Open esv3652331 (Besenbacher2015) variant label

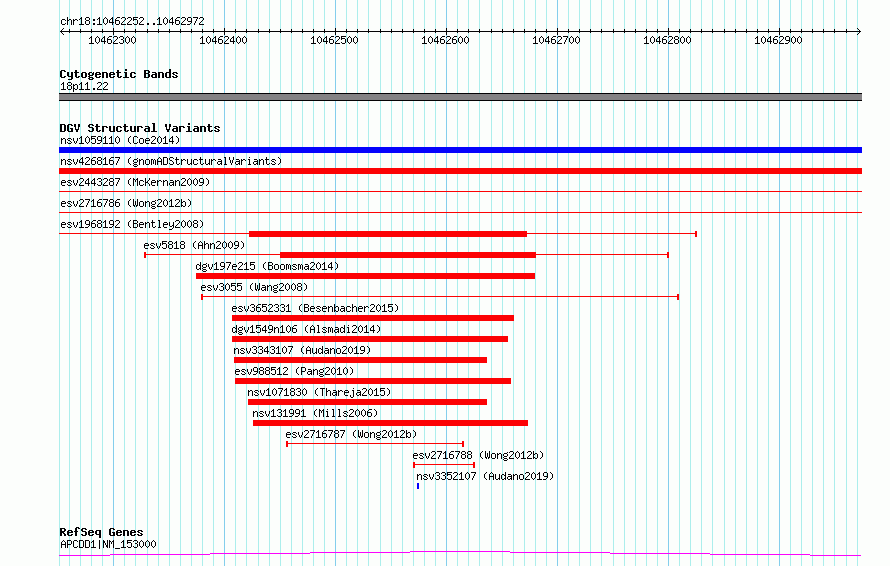point(315,308)
